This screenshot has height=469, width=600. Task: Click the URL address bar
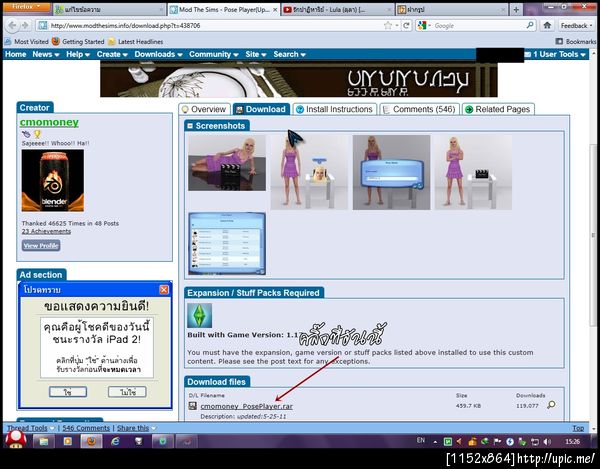(x=214, y=26)
